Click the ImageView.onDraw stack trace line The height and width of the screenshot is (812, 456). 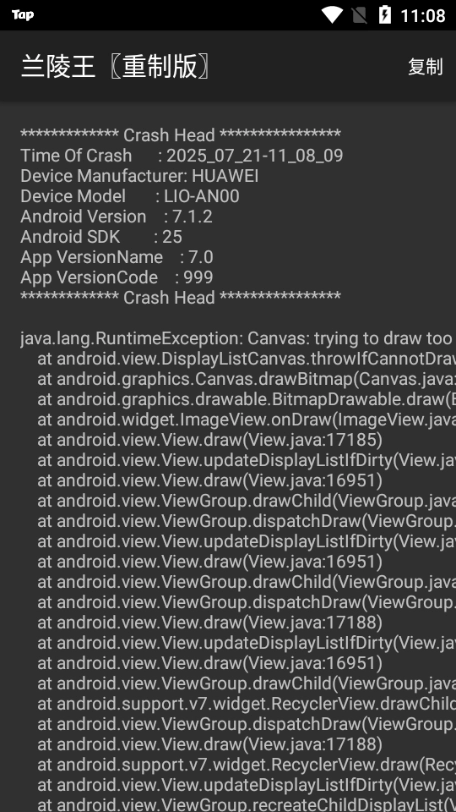coord(246,419)
